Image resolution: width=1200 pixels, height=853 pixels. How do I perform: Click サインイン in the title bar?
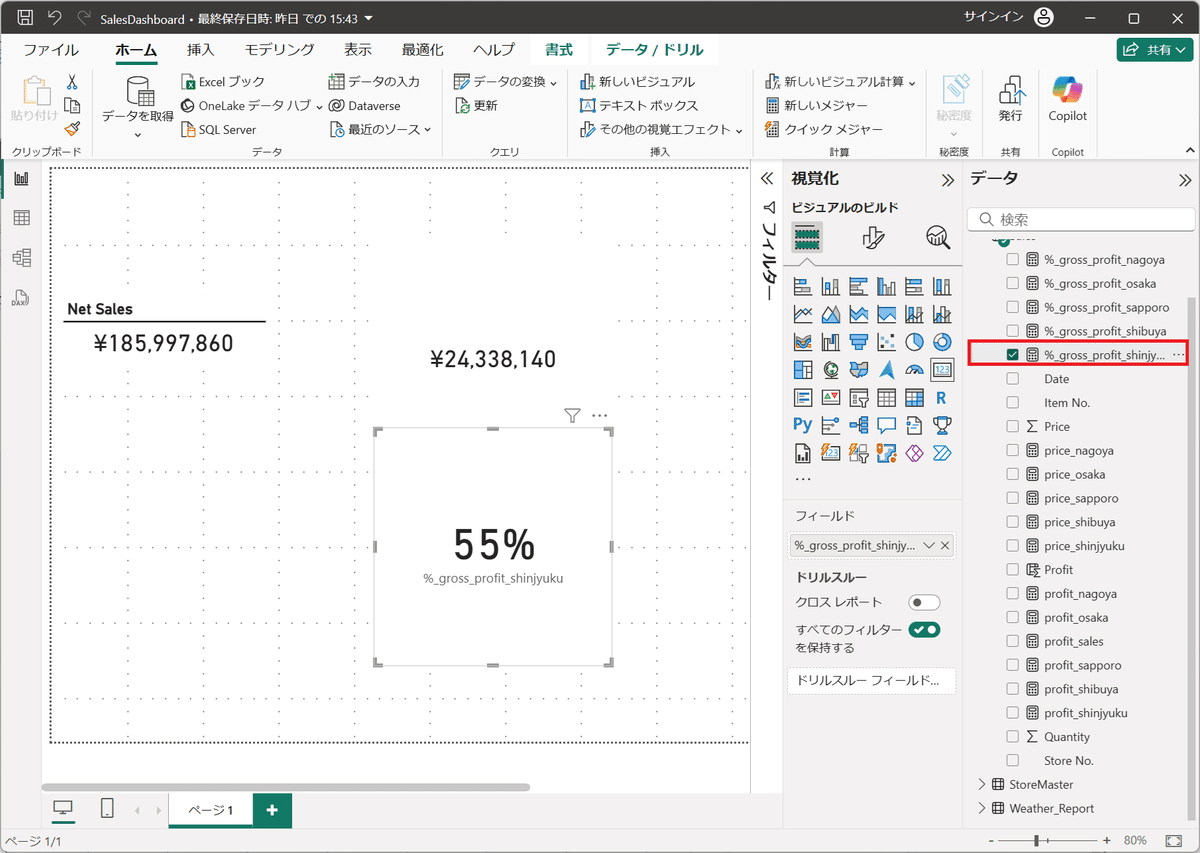coord(993,17)
